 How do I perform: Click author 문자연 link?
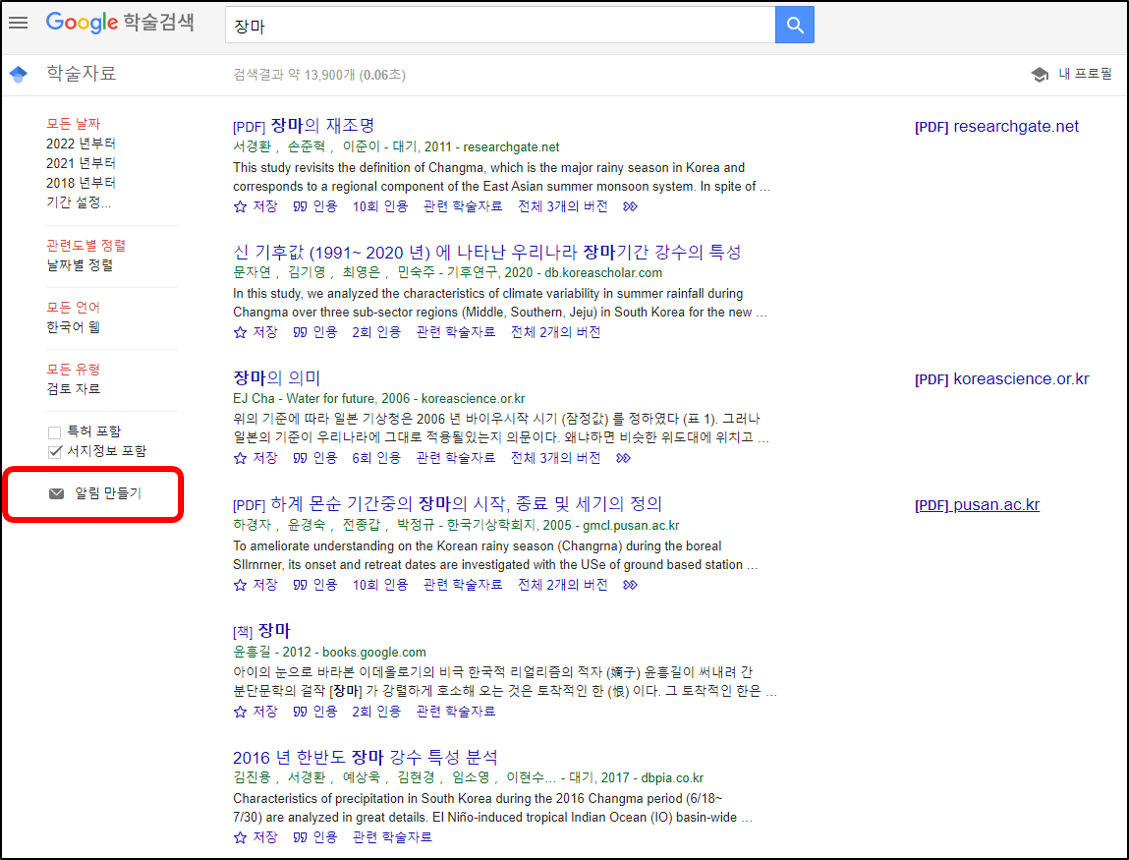coord(251,272)
